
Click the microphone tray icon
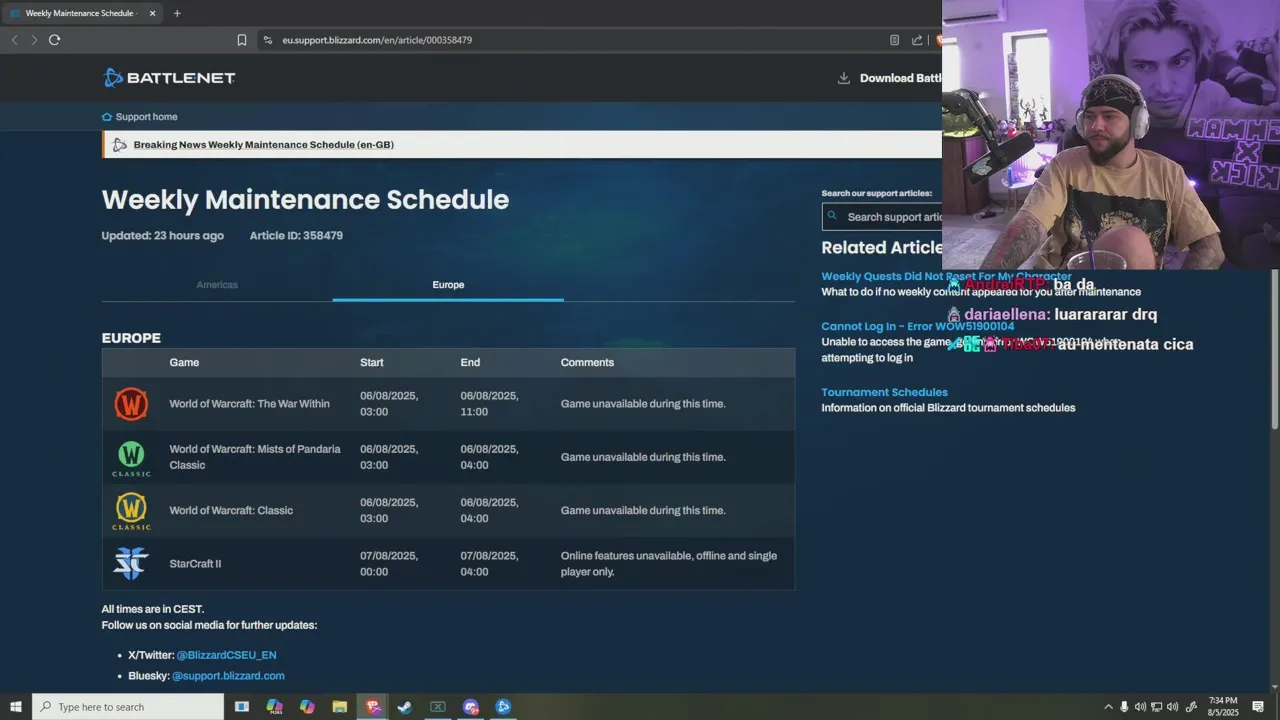pos(1124,707)
